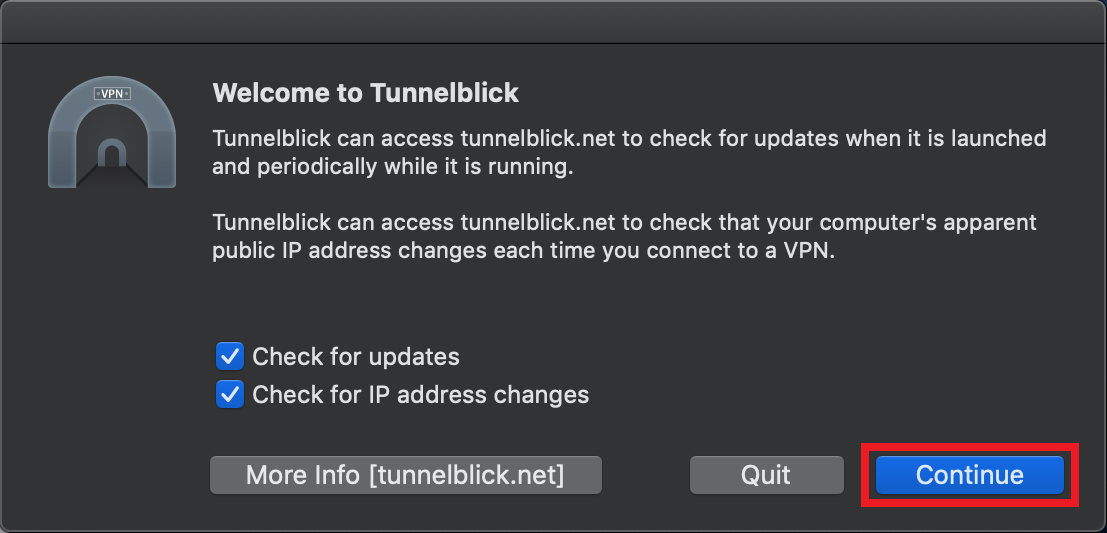Image resolution: width=1107 pixels, height=533 pixels.
Task: Click the "Check for updates" label text
Action: click(356, 357)
